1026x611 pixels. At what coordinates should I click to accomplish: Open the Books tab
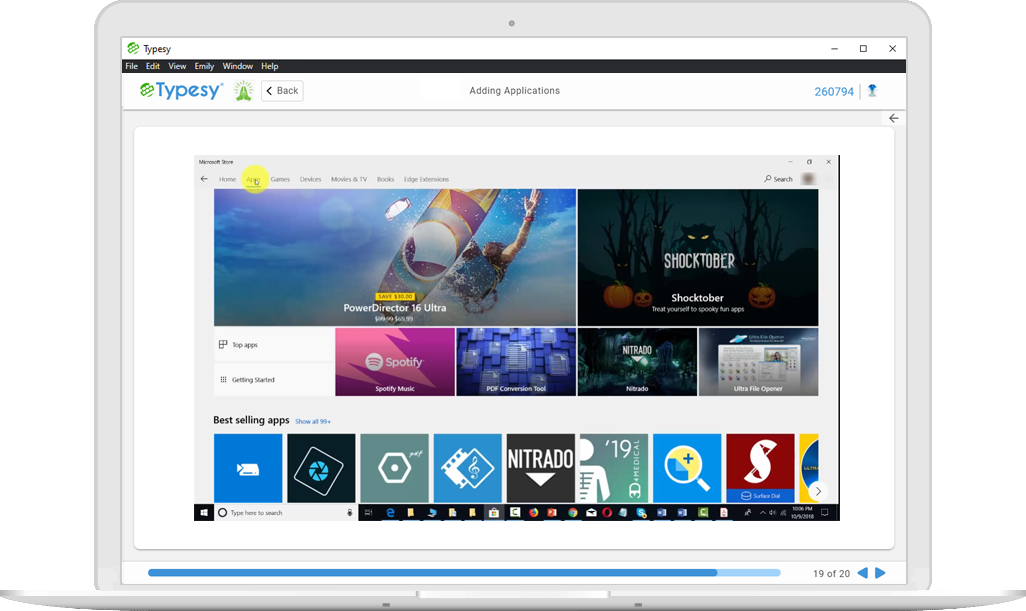[x=385, y=179]
